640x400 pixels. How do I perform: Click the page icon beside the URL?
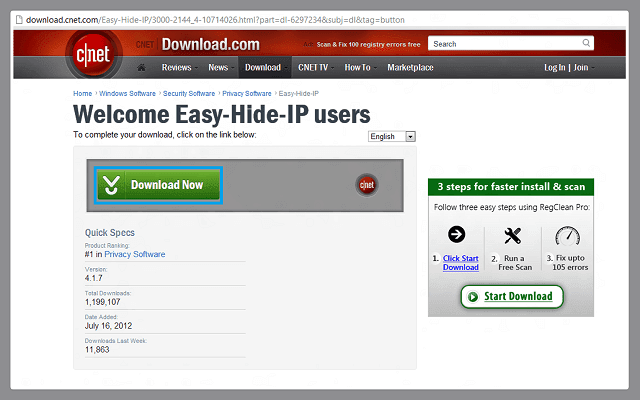[x=19, y=20]
